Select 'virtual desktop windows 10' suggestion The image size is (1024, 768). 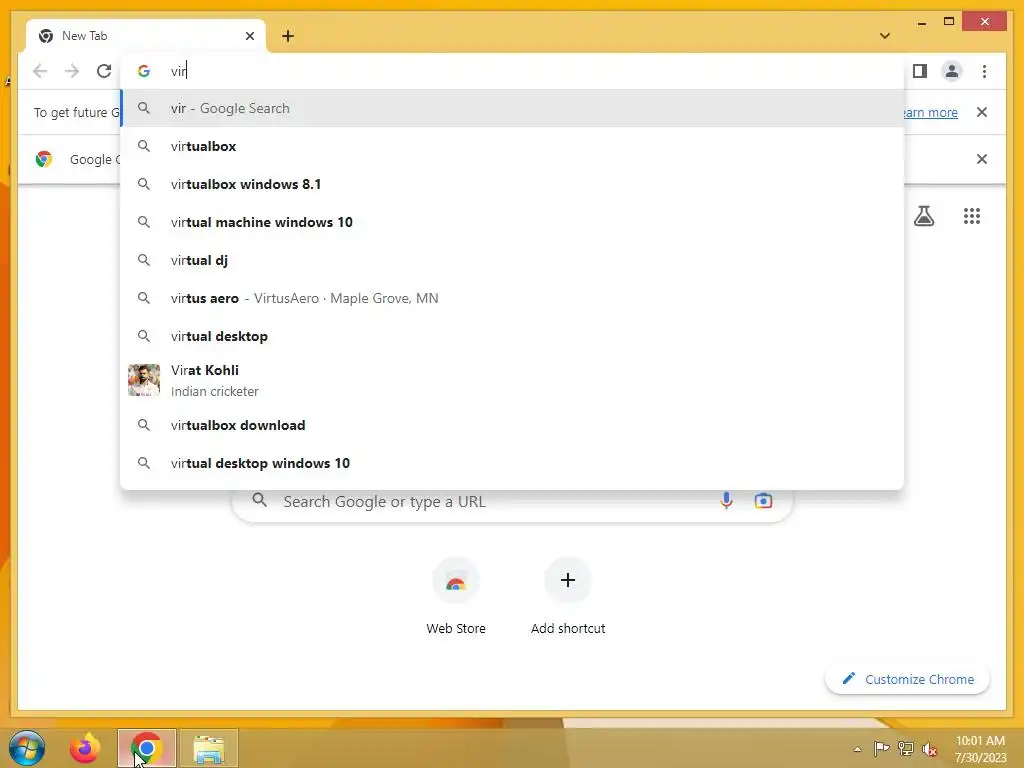click(512, 463)
